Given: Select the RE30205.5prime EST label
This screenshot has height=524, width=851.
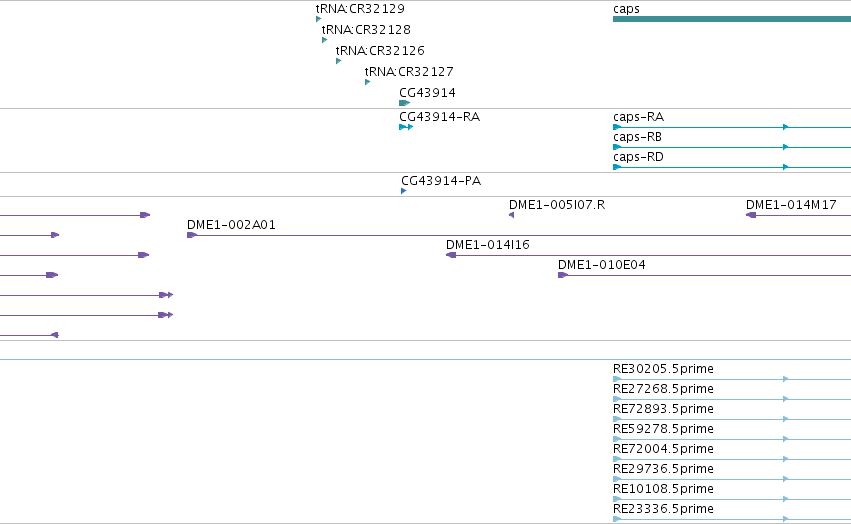Looking at the screenshot, I should [x=663, y=369].
